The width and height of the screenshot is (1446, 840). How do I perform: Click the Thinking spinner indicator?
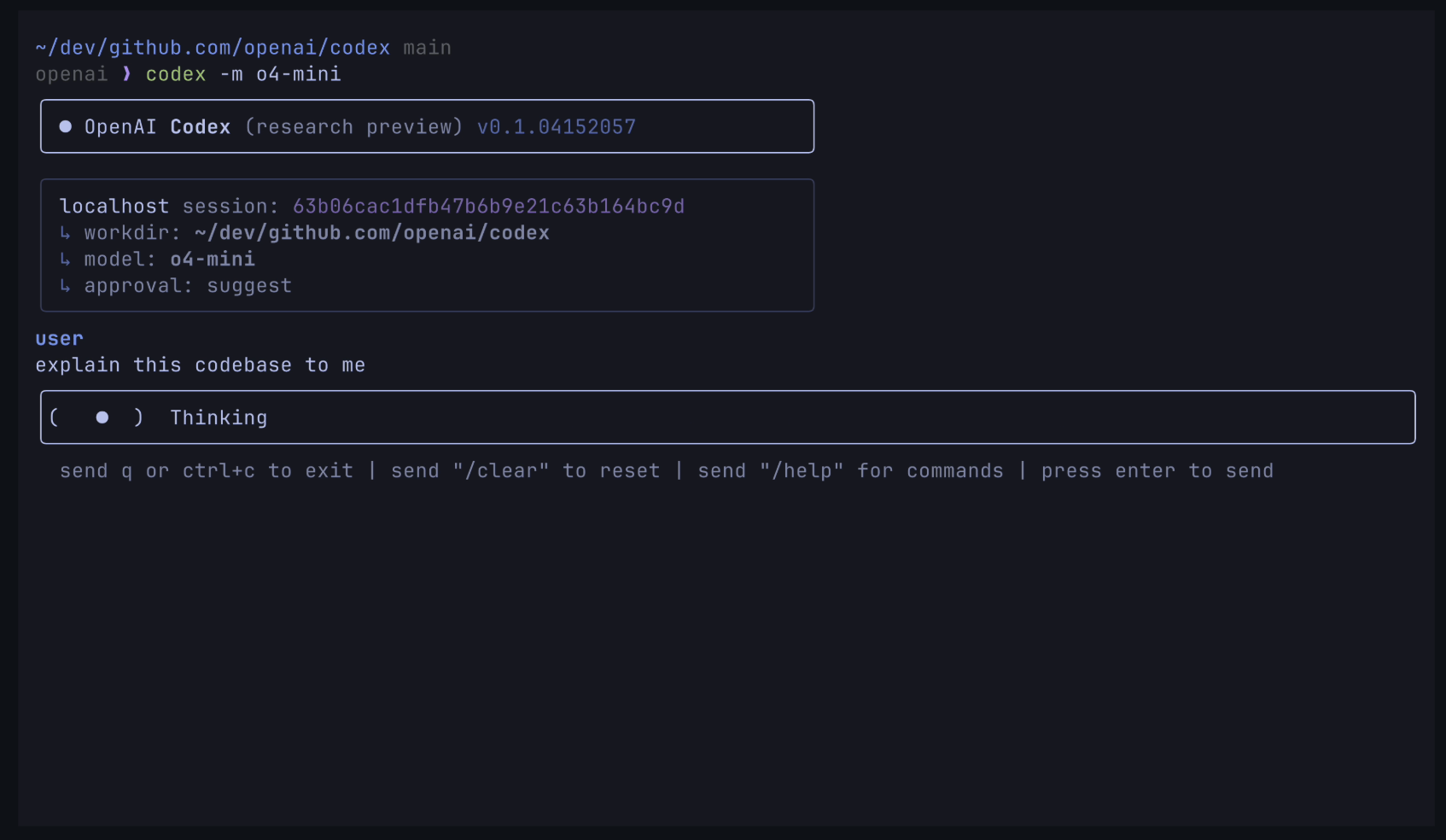click(x=219, y=417)
